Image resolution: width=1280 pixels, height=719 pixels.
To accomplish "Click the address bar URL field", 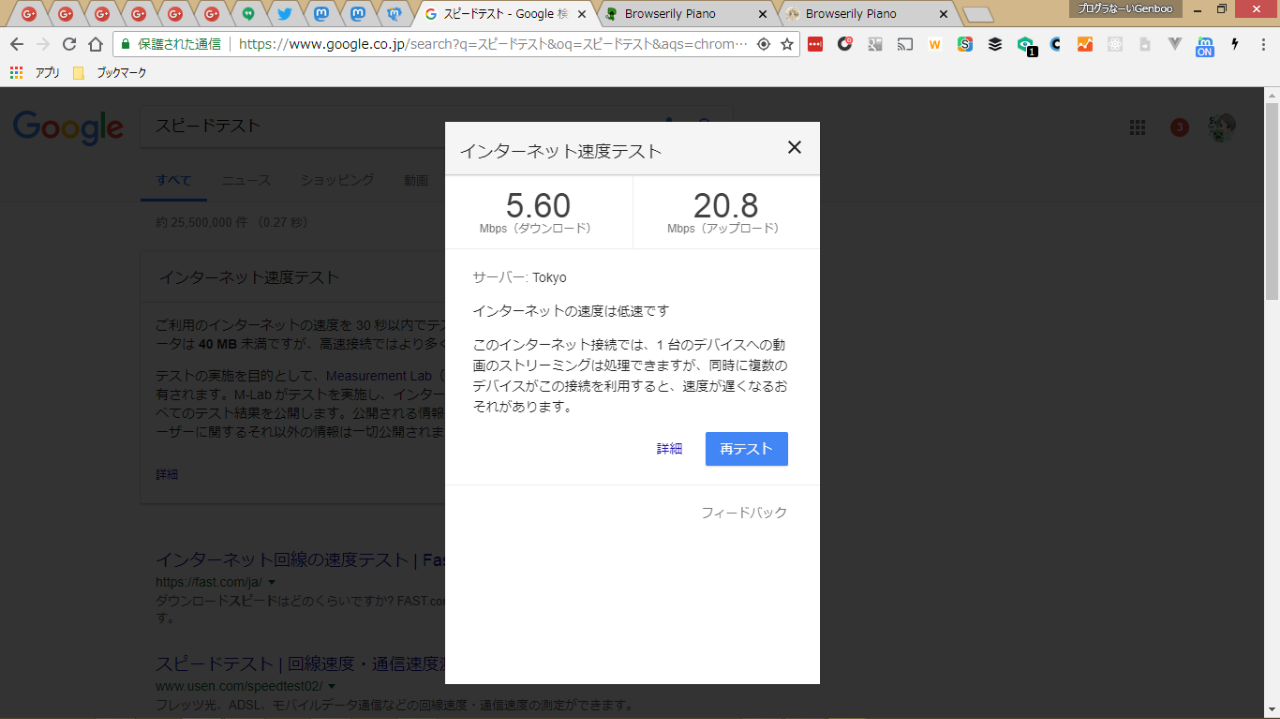I will [x=490, y=44].
